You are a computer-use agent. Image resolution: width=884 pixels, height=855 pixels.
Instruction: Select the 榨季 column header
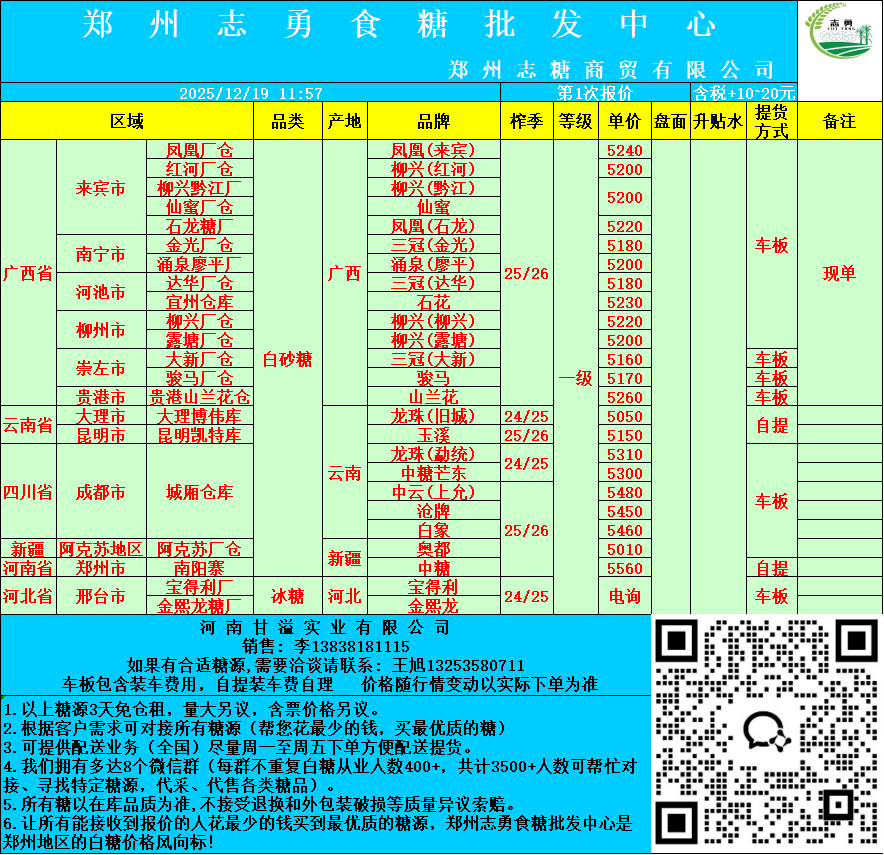pos(526,122)
